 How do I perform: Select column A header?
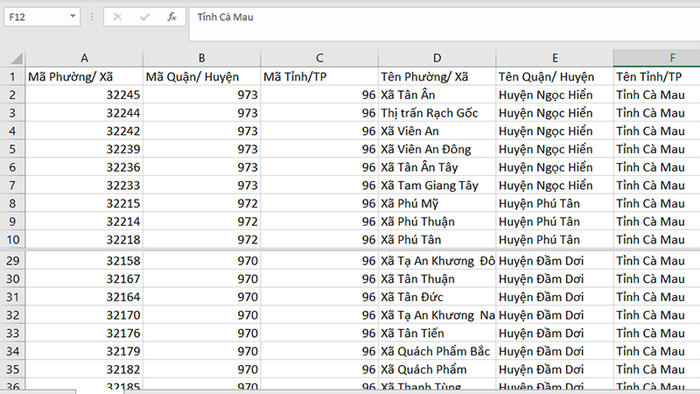coord(84,58)
